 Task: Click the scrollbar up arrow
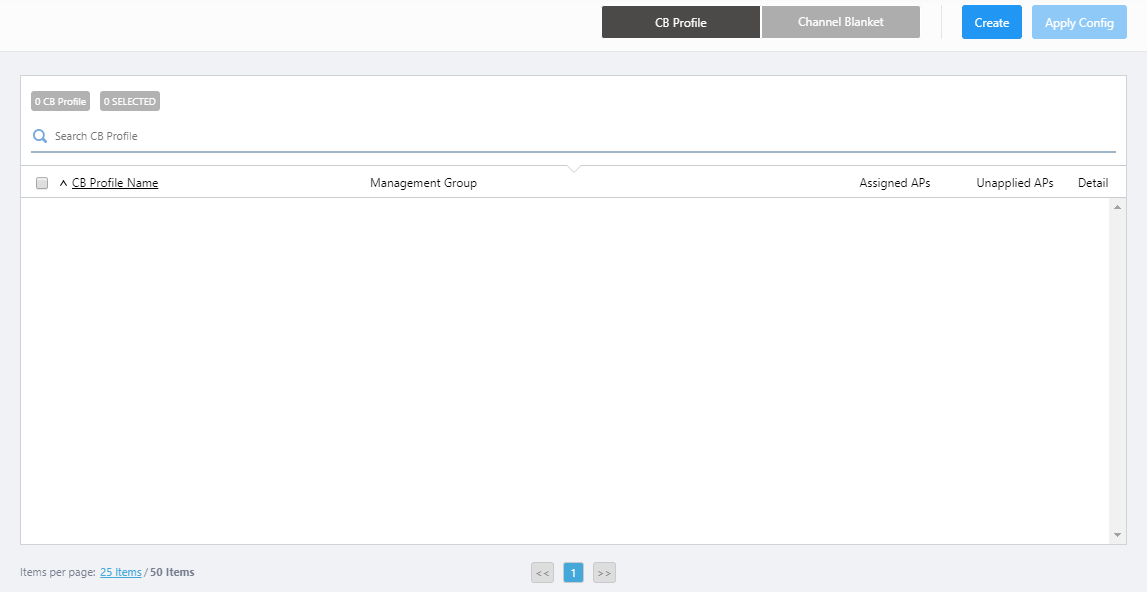click(x=1118, y=207)
